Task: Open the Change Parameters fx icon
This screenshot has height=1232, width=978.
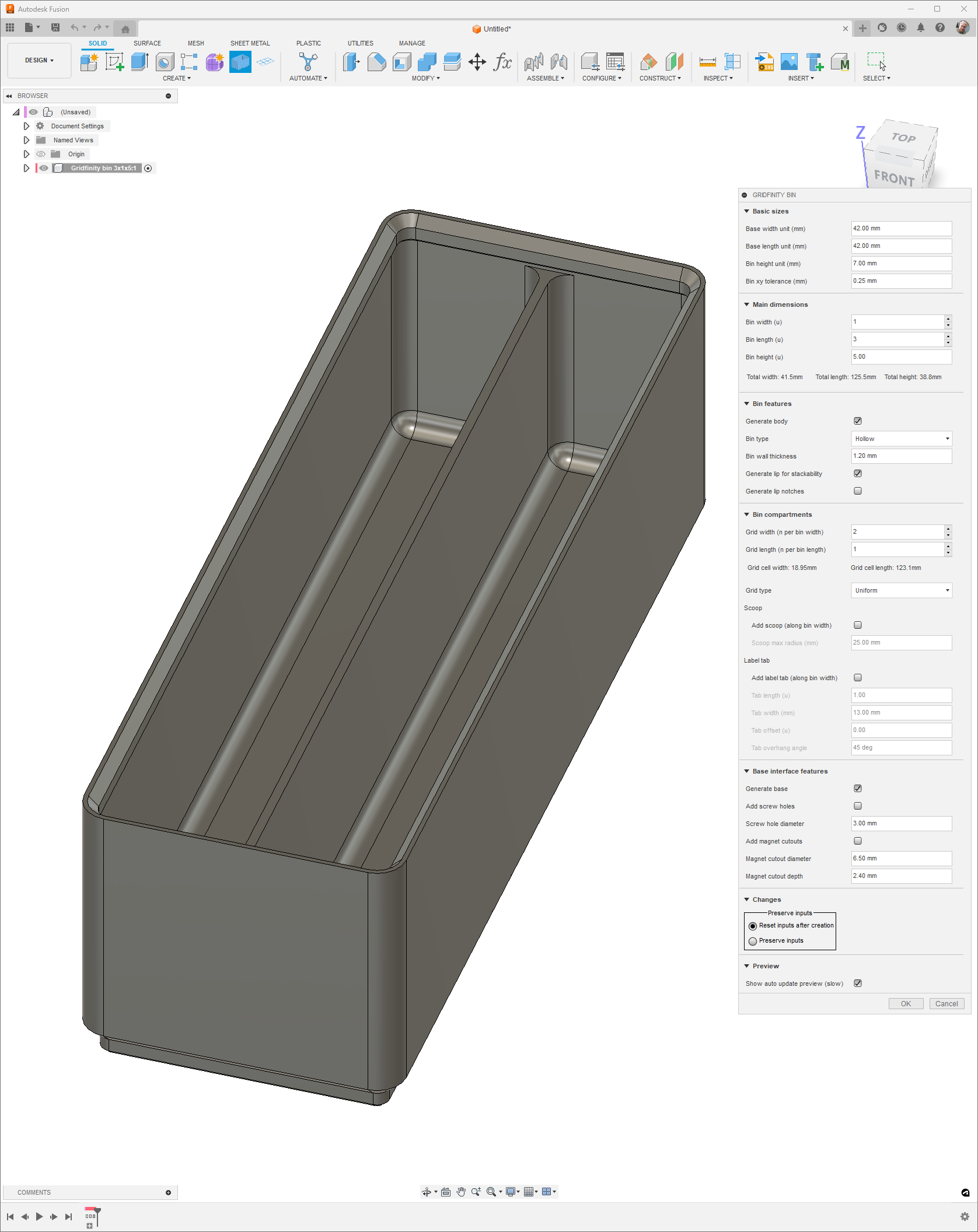Action: (502, 62)
